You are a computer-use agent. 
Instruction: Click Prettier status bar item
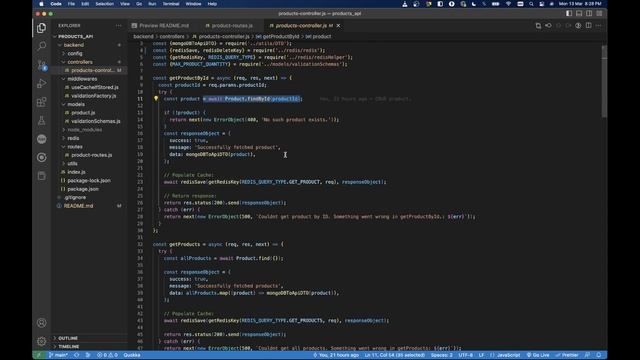coord(567,355)
